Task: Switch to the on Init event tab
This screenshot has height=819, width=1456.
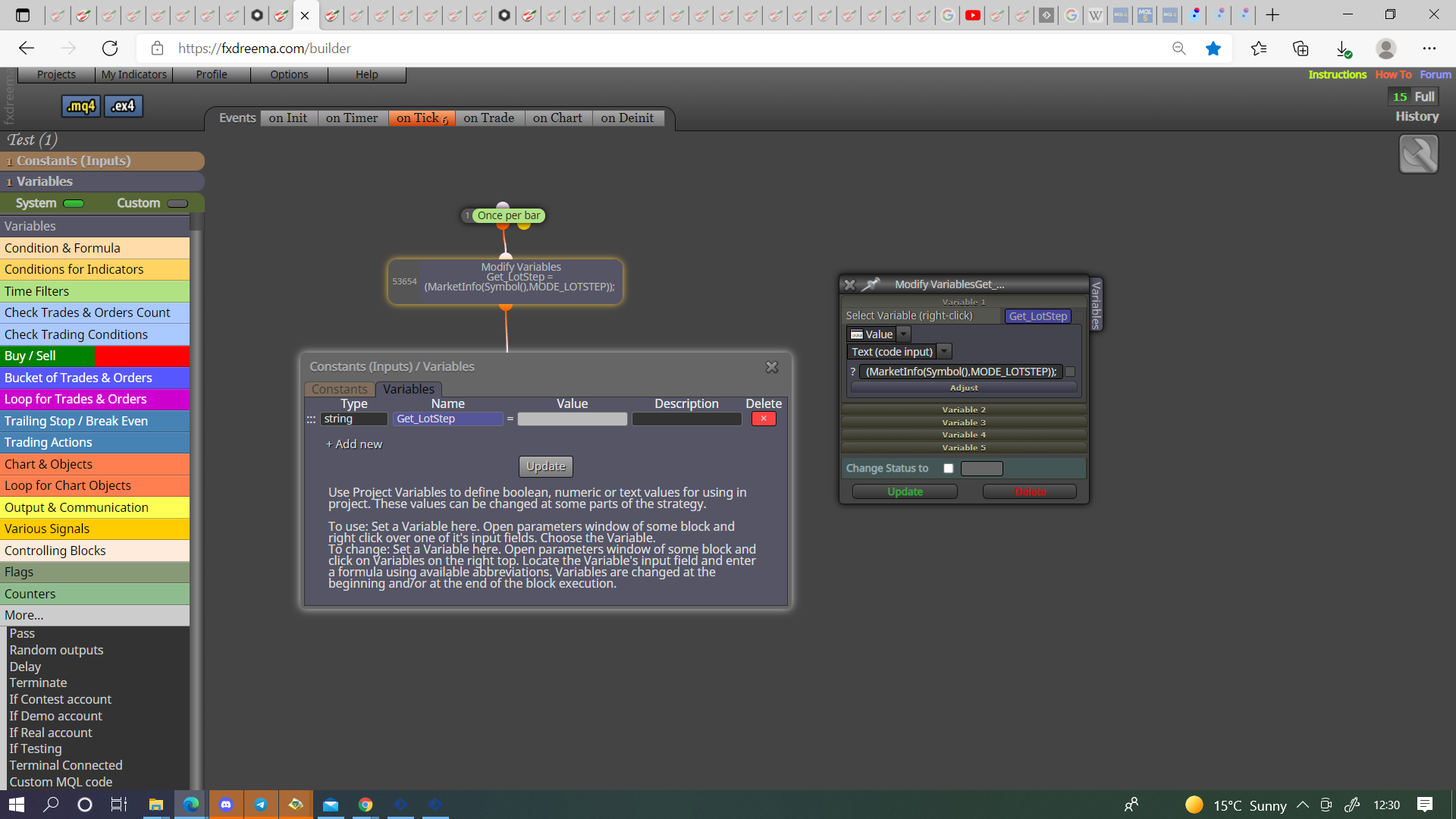Action: click(288, 118)
